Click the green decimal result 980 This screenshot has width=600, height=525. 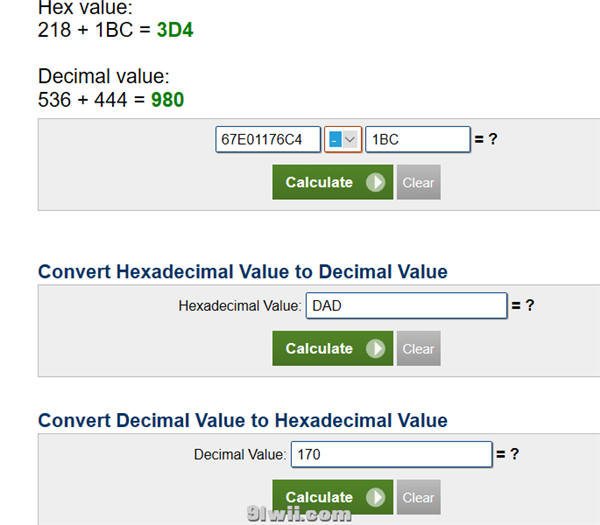tap(167, 99)
